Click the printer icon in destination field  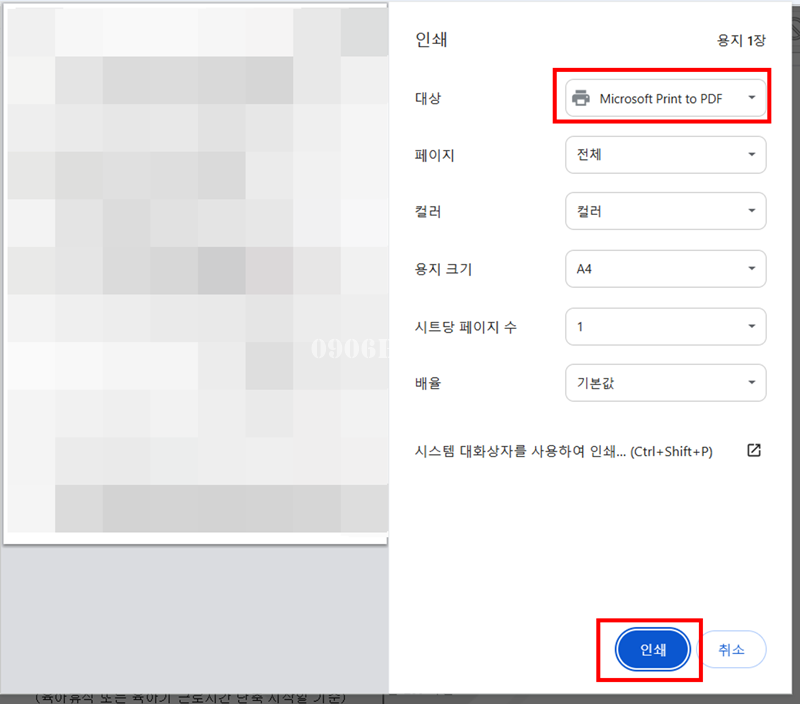(581, 98)
